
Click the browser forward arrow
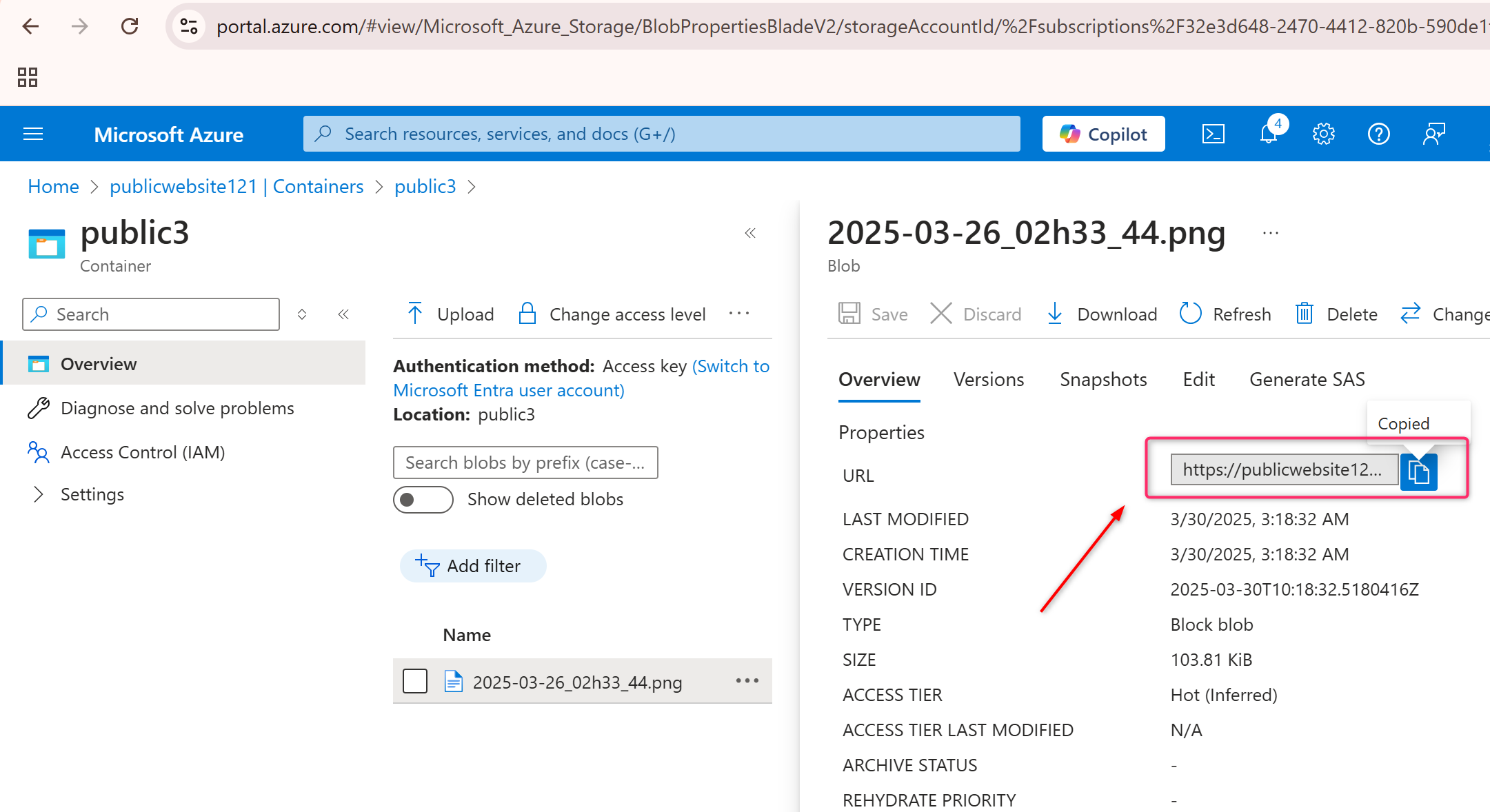[80, 26]
